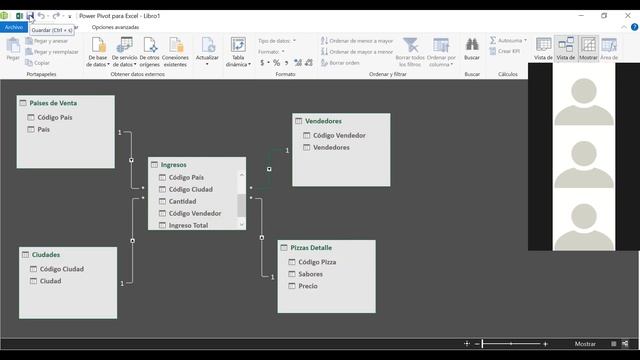Open Conexiones existentes
Viewport: 640px width, 360px height.
tap(175, 52)
